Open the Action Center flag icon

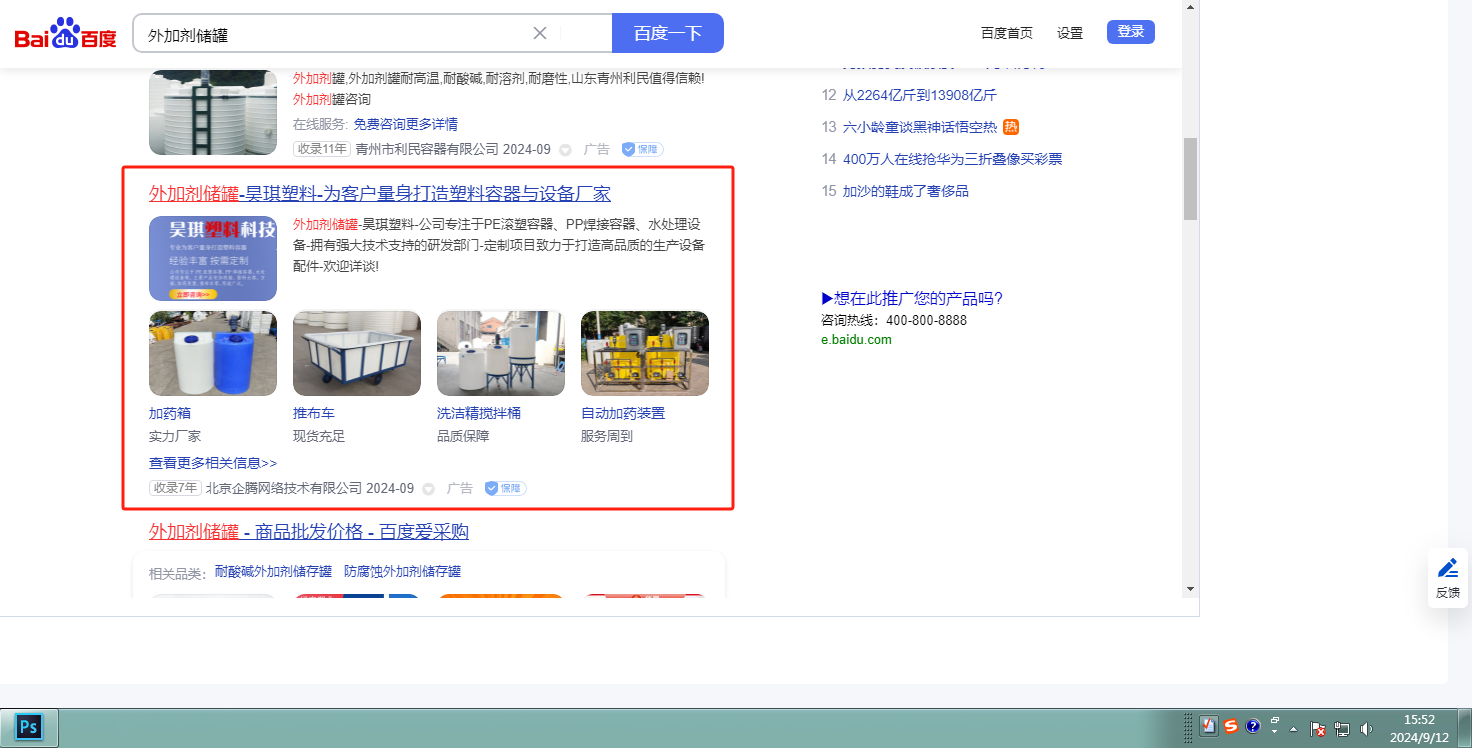(1318, 729)
